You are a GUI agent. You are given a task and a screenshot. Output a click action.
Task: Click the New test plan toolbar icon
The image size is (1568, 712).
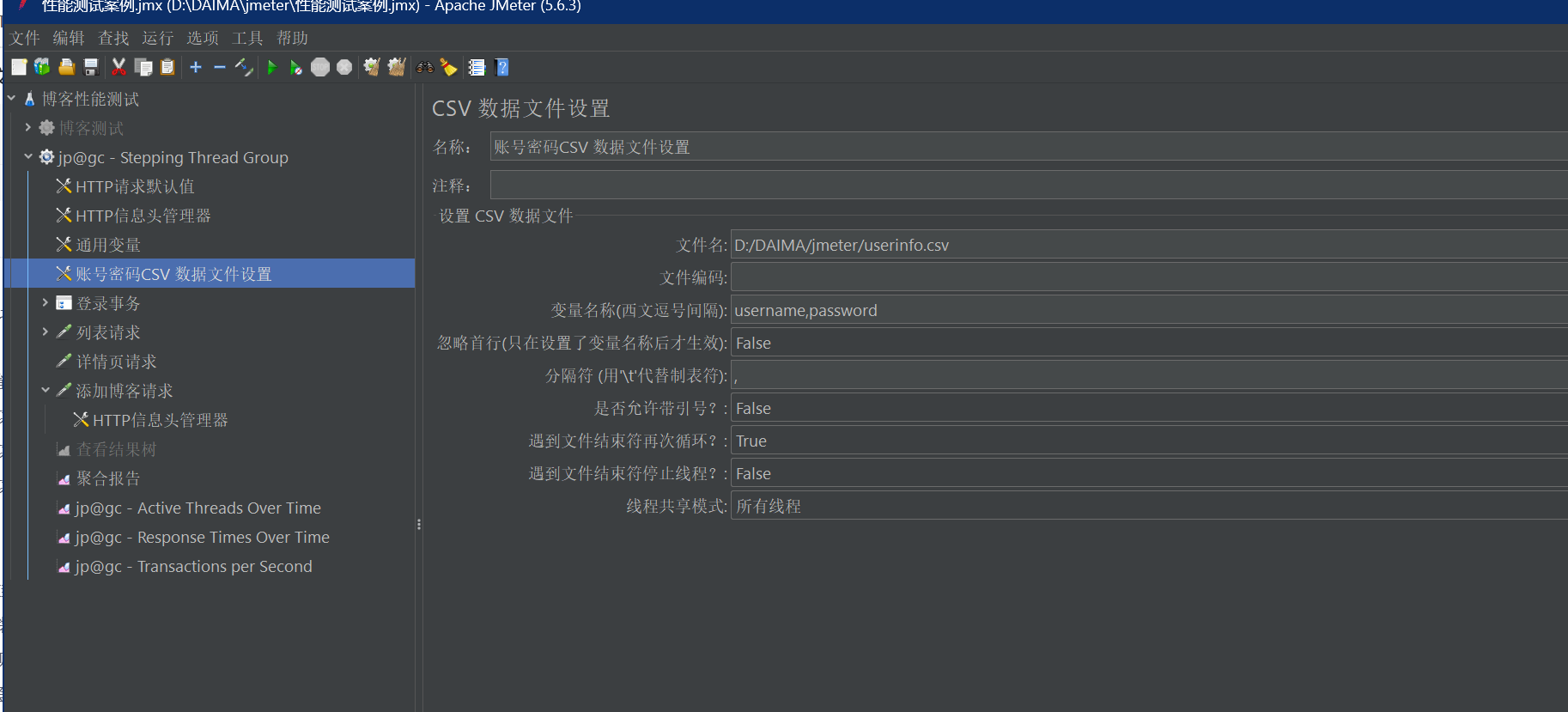tap(19, 67)
